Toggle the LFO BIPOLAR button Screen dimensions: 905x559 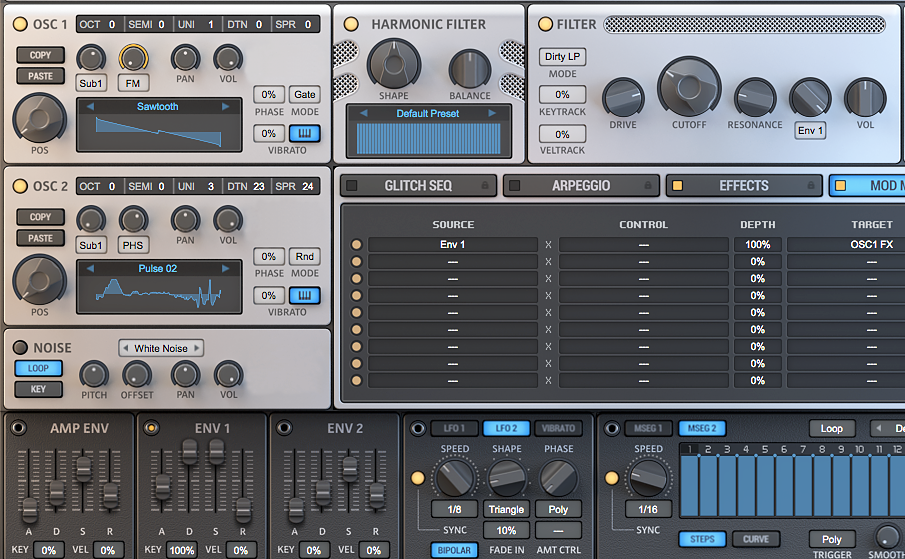454,550
